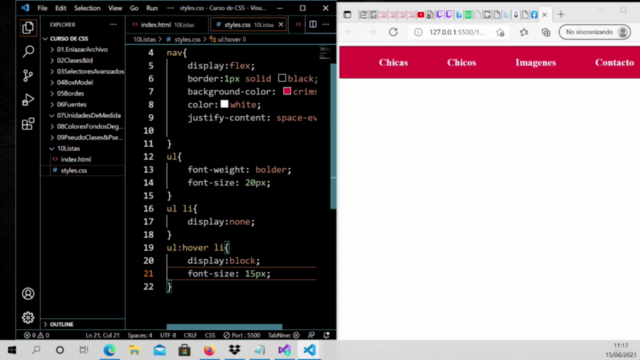
Task: Open Explorer views and more actions menu
Action: point(113,24)
